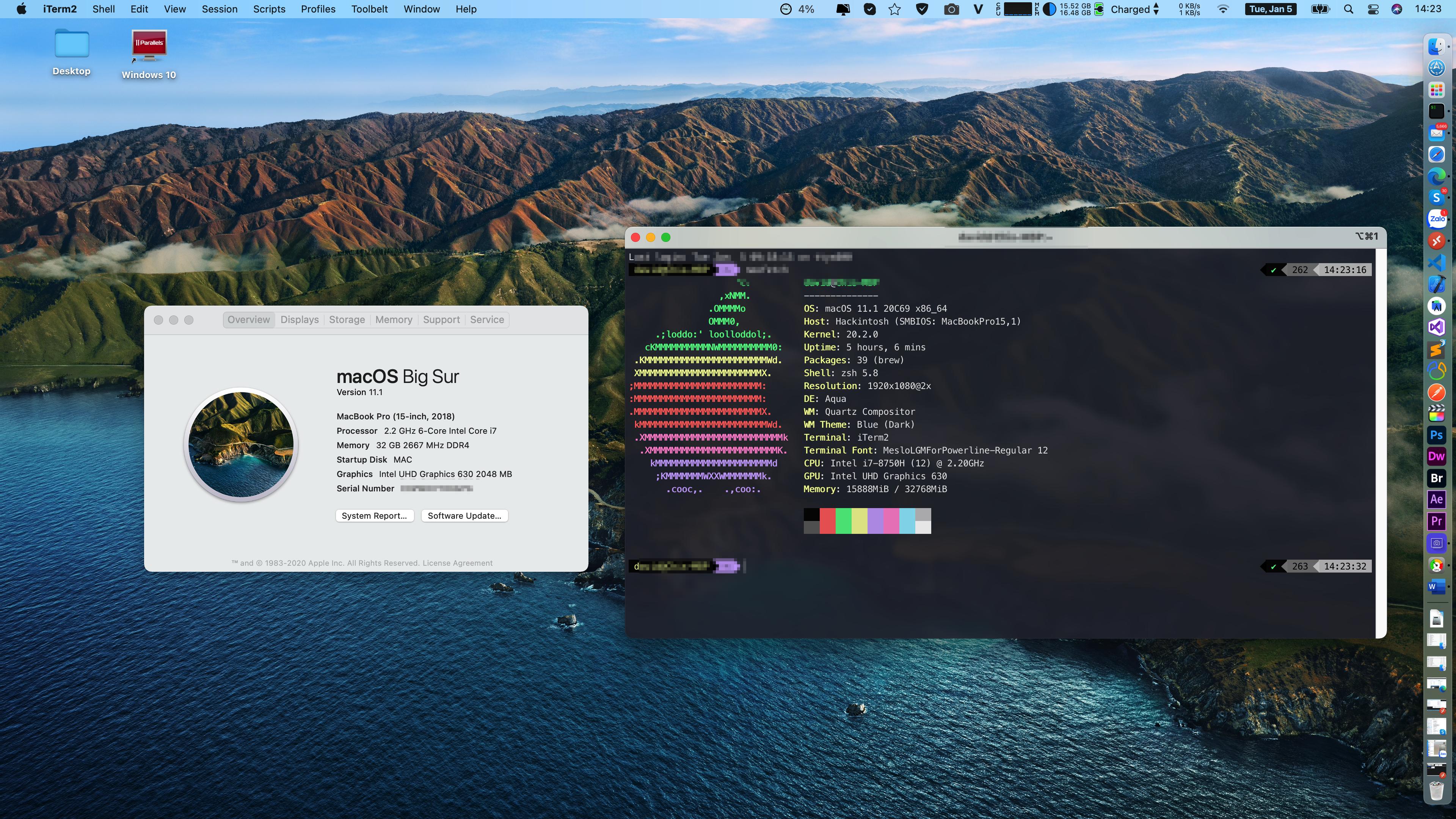
Task: Click the Software Update button
Action: pos(464,516)
